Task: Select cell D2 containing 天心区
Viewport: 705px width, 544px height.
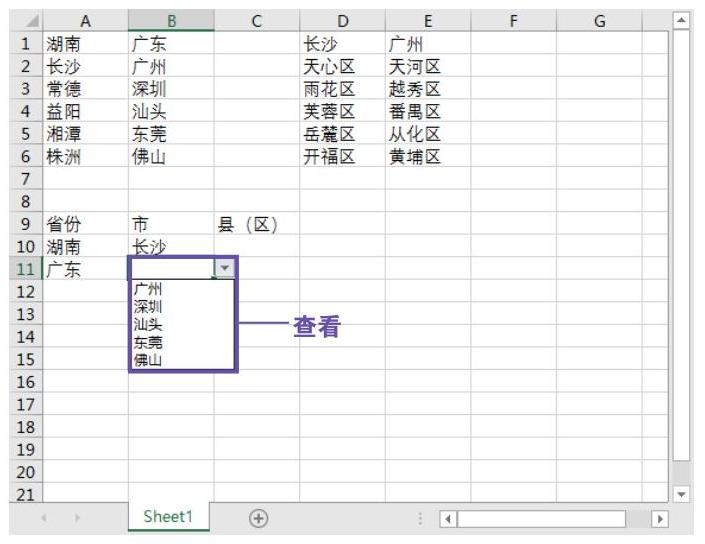Action: (343, 66)
